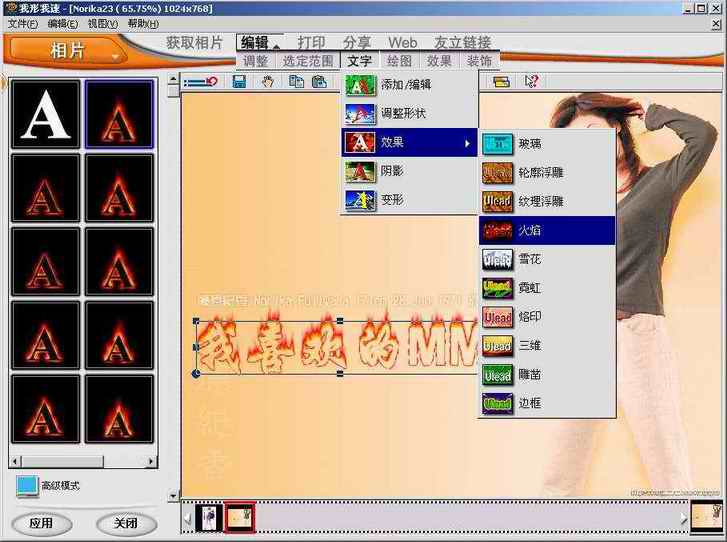Screen dimensions: 727x542
Task: Click the 阴影 shadow icon
Action: [x=360, y=172]
